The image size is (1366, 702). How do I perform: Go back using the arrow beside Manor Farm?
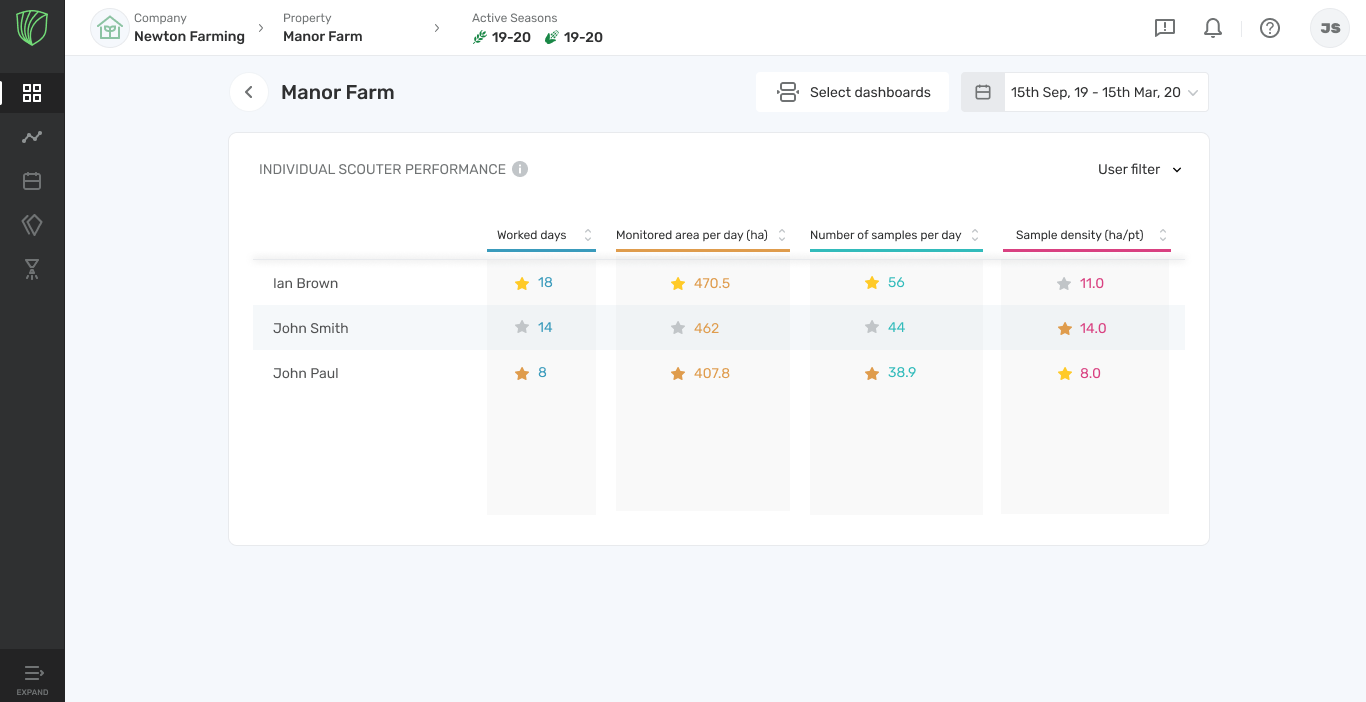tap(249, 92)
